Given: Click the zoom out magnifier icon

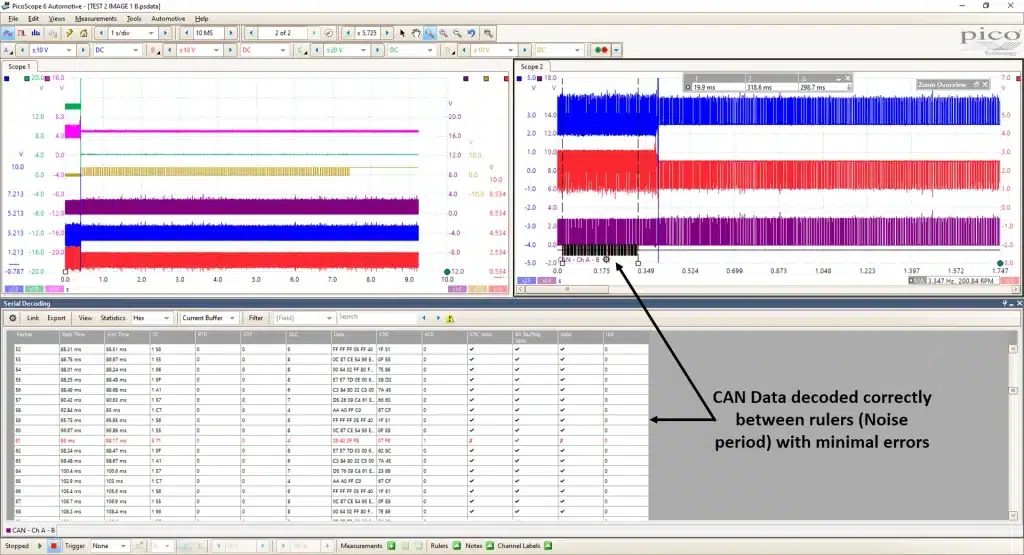Looking at the screenshot, I should tap(457, 33).
